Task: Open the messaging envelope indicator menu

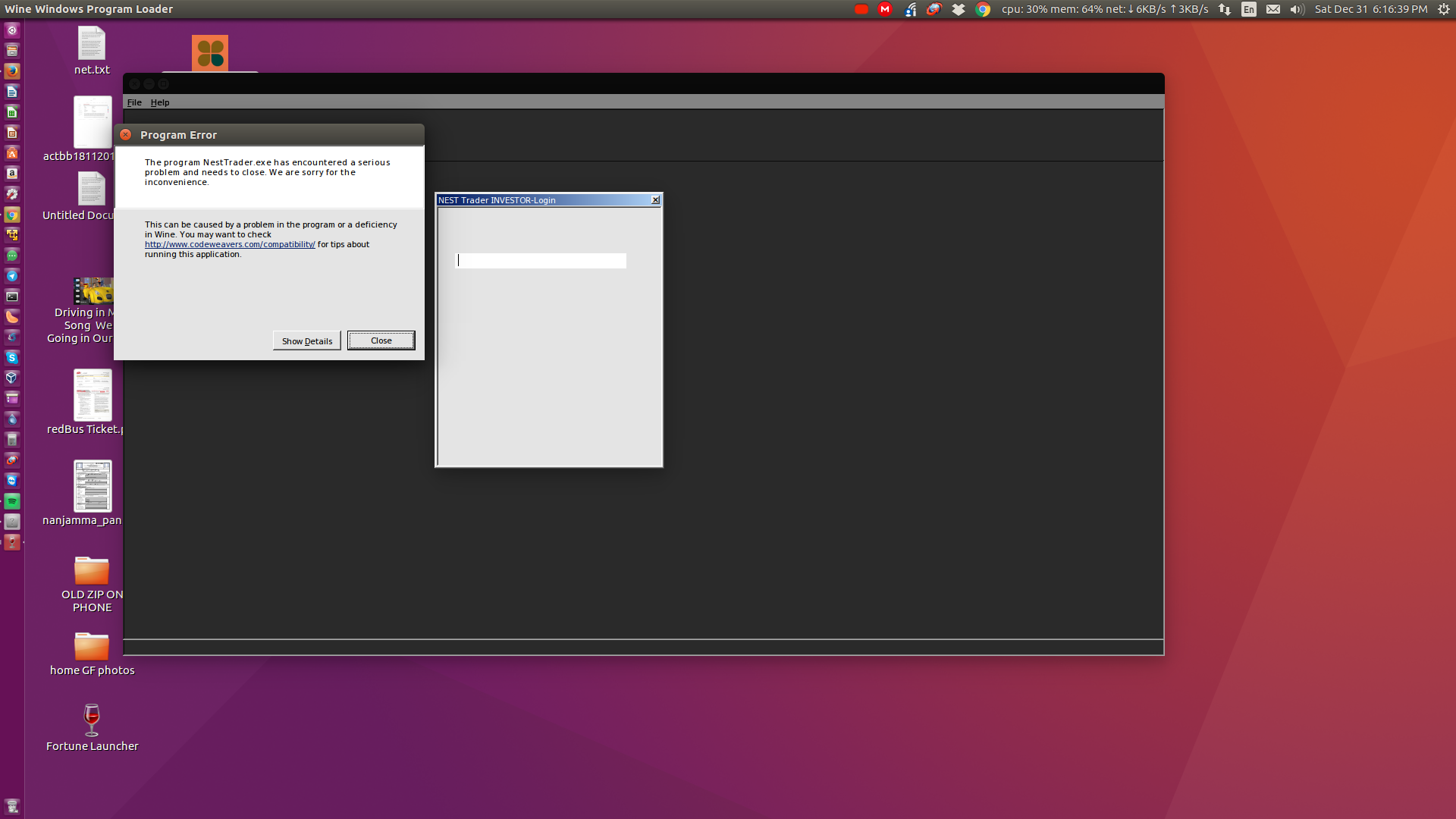Action: [x=1274, y=9]
